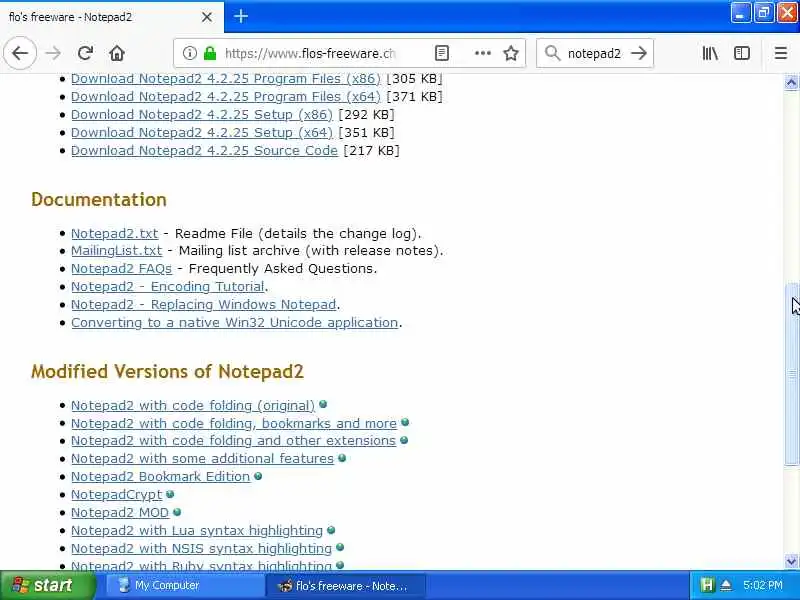Screen dimensions: 800x600
Task: Click the vertical scrollbar thumb
Action: (x=792, y=374)
